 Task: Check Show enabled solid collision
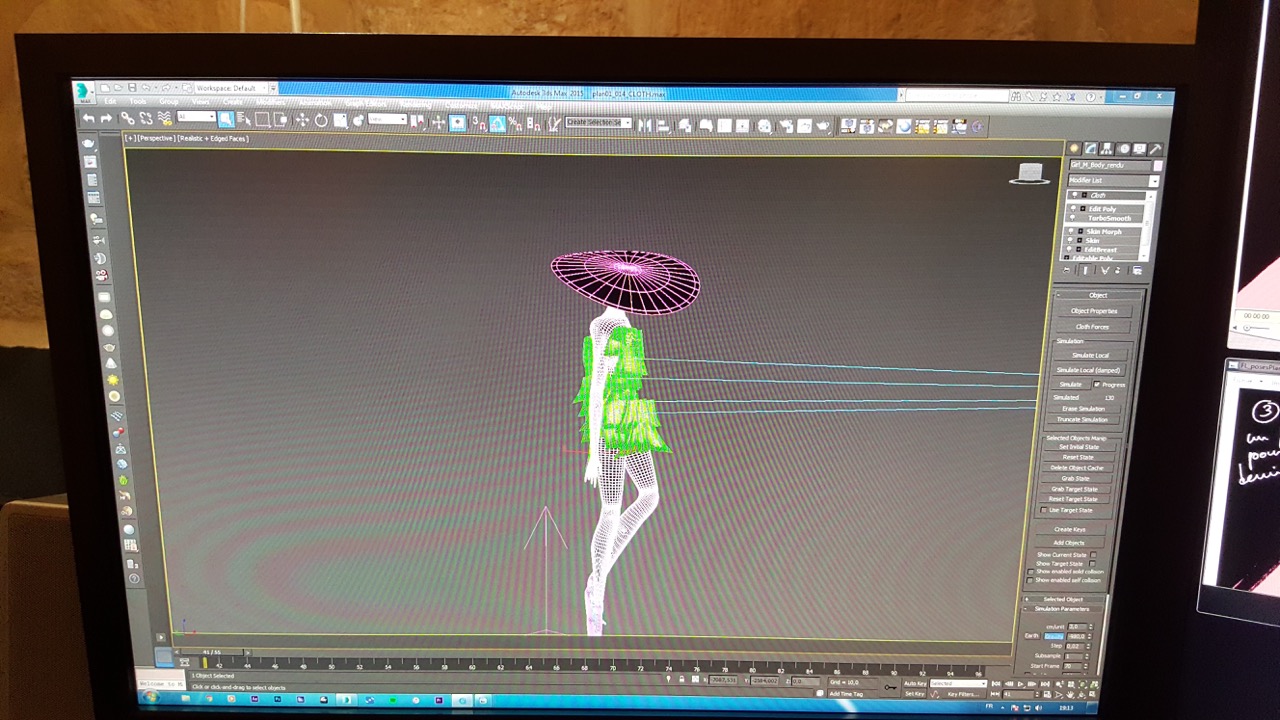pyautogui.click(x=1031, y=572)
